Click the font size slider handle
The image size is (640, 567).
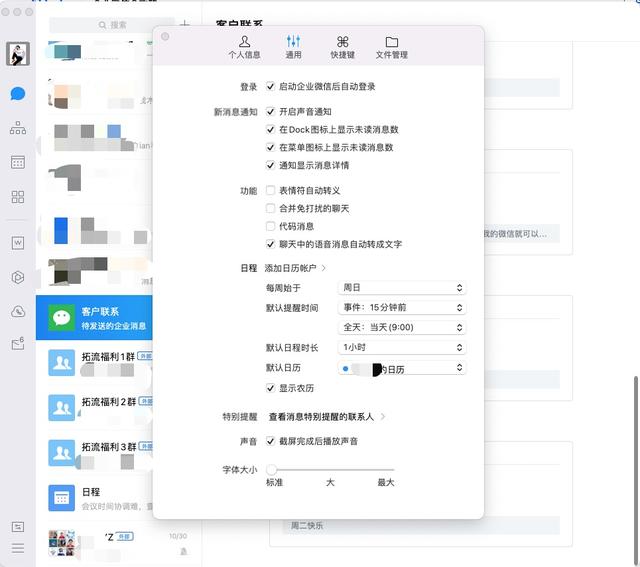[271, 469]
